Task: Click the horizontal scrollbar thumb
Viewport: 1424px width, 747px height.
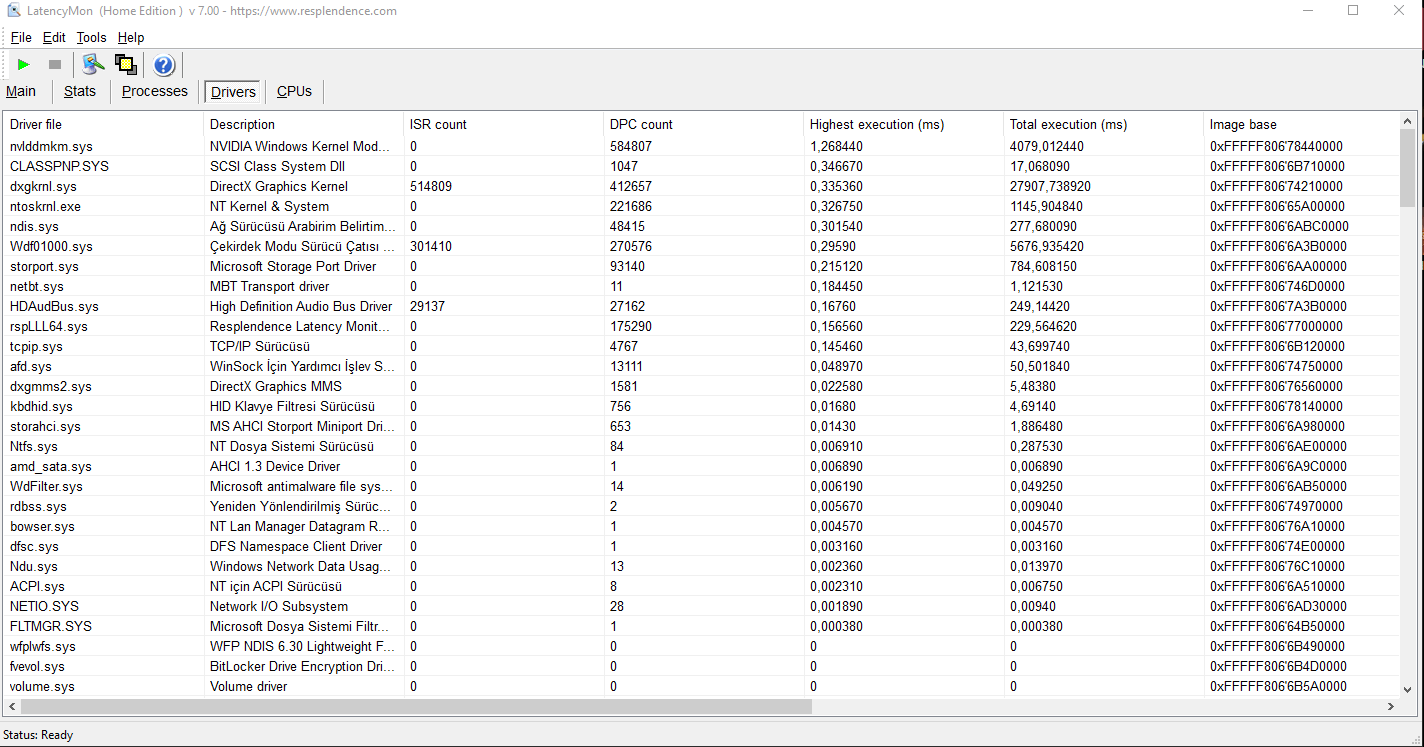Action: coord(416,706)
